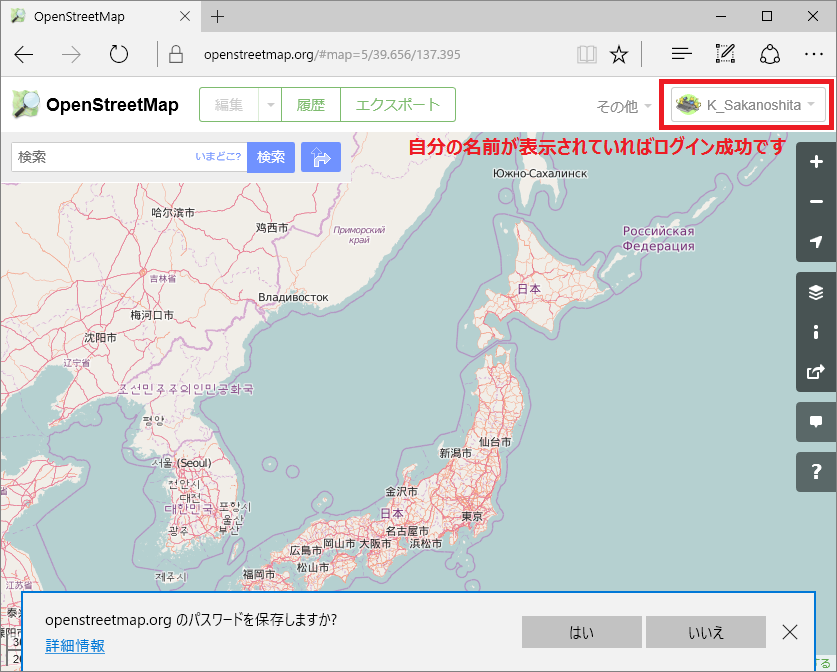Viewport: 837px width, 672px height.
Task: Click the 서울 (Seoul) map label
Action: coord(181,463)
